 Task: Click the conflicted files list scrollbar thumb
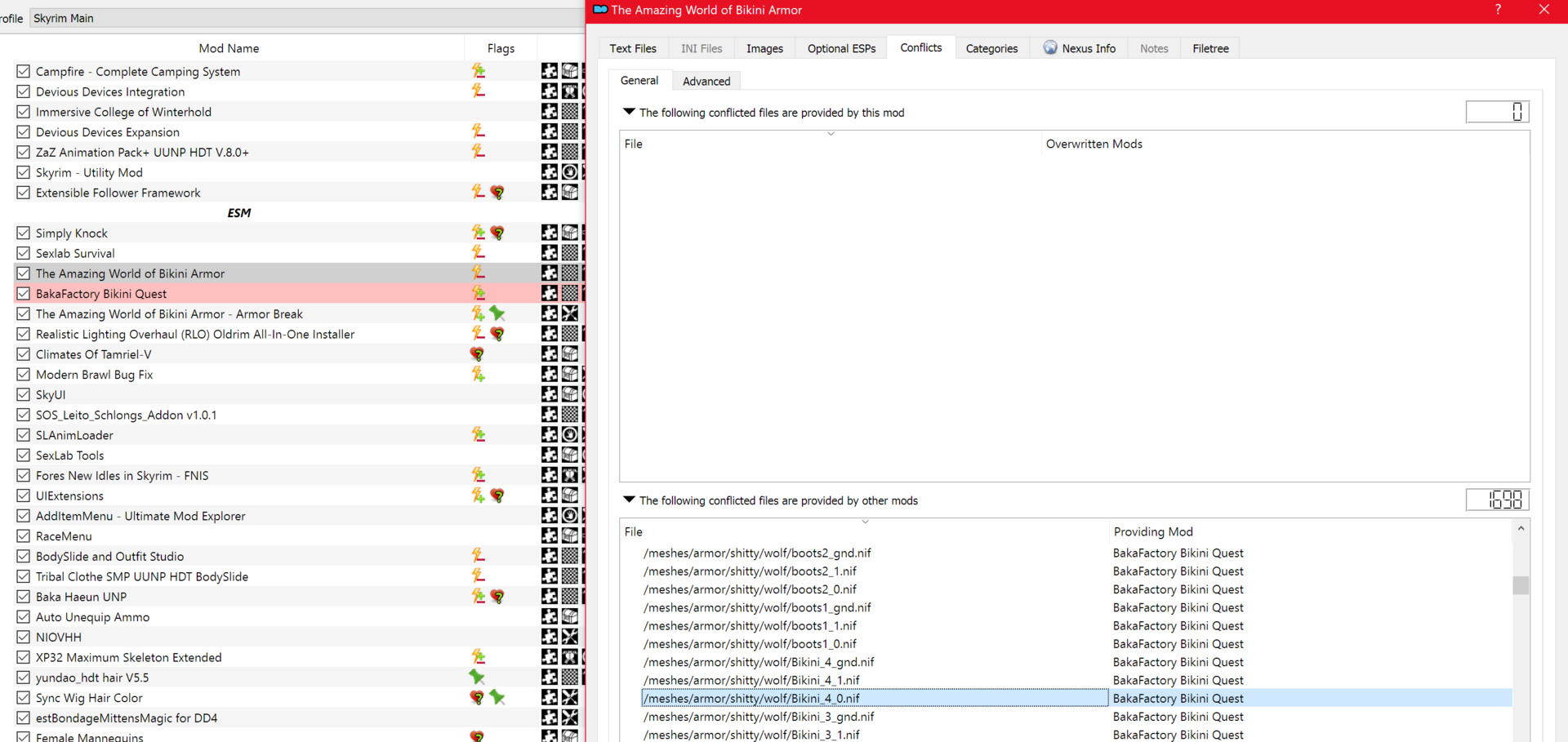pos(1521,584)
